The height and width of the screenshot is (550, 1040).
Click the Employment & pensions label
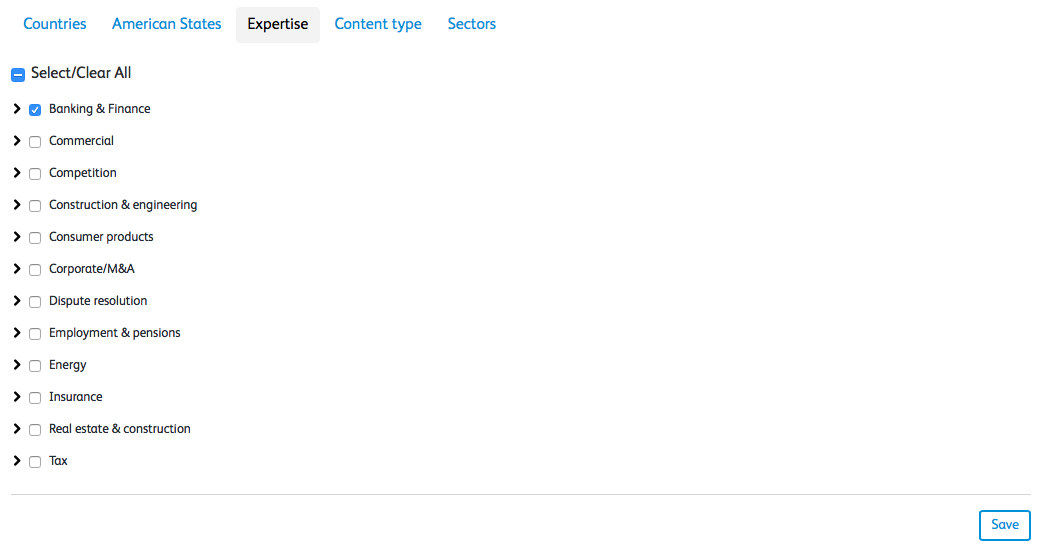pos(115,333)
